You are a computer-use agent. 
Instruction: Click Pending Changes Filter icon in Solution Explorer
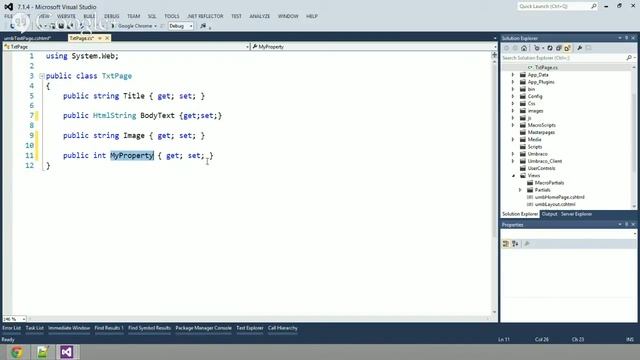(x=537, y=48)
